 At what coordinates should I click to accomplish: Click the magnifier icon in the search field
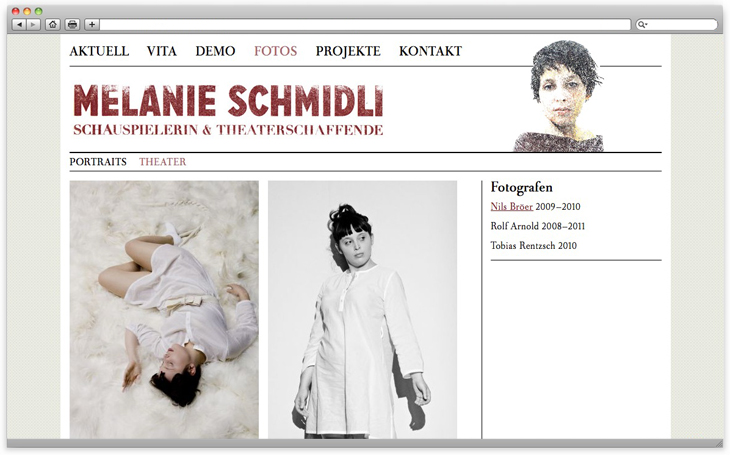coord(642,24)
